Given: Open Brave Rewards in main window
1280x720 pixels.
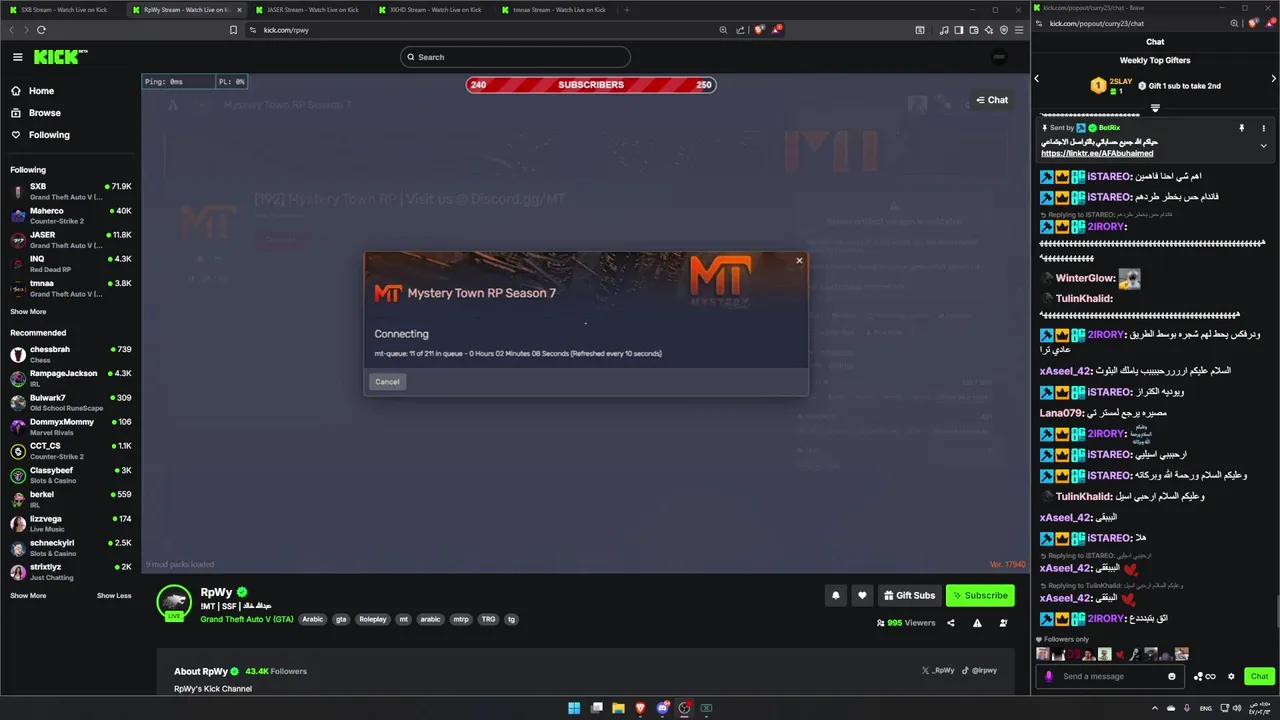Looking at the screenshot, I should click(x=776, y=30).
